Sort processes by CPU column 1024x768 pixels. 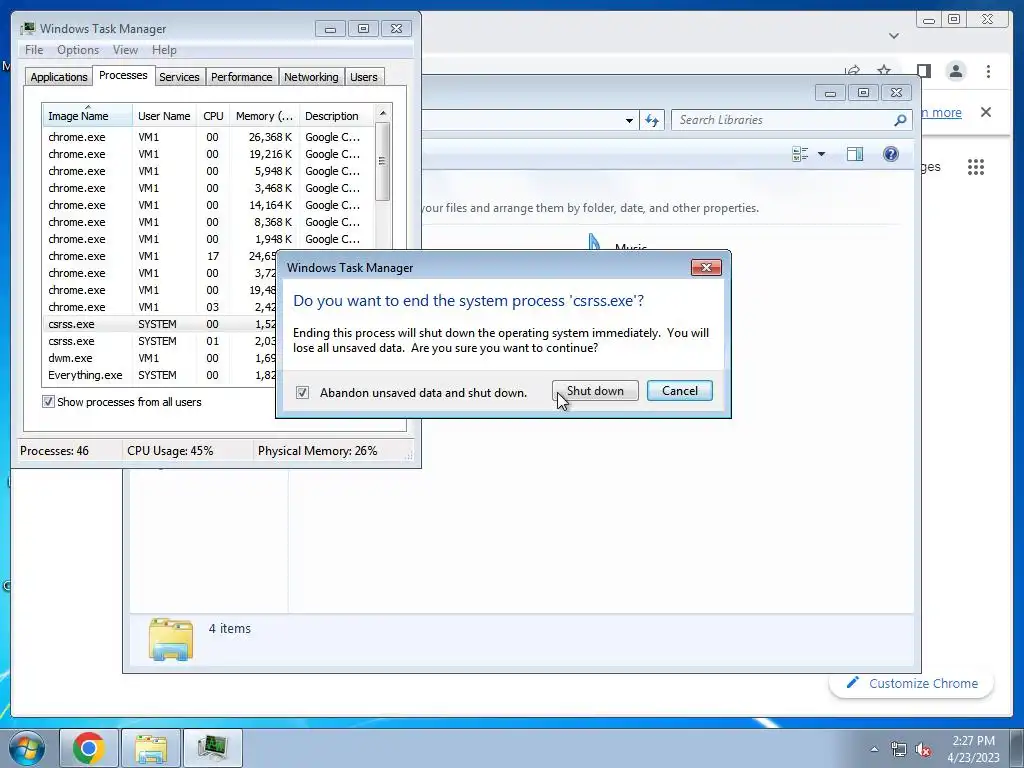[x=213, y=116]
